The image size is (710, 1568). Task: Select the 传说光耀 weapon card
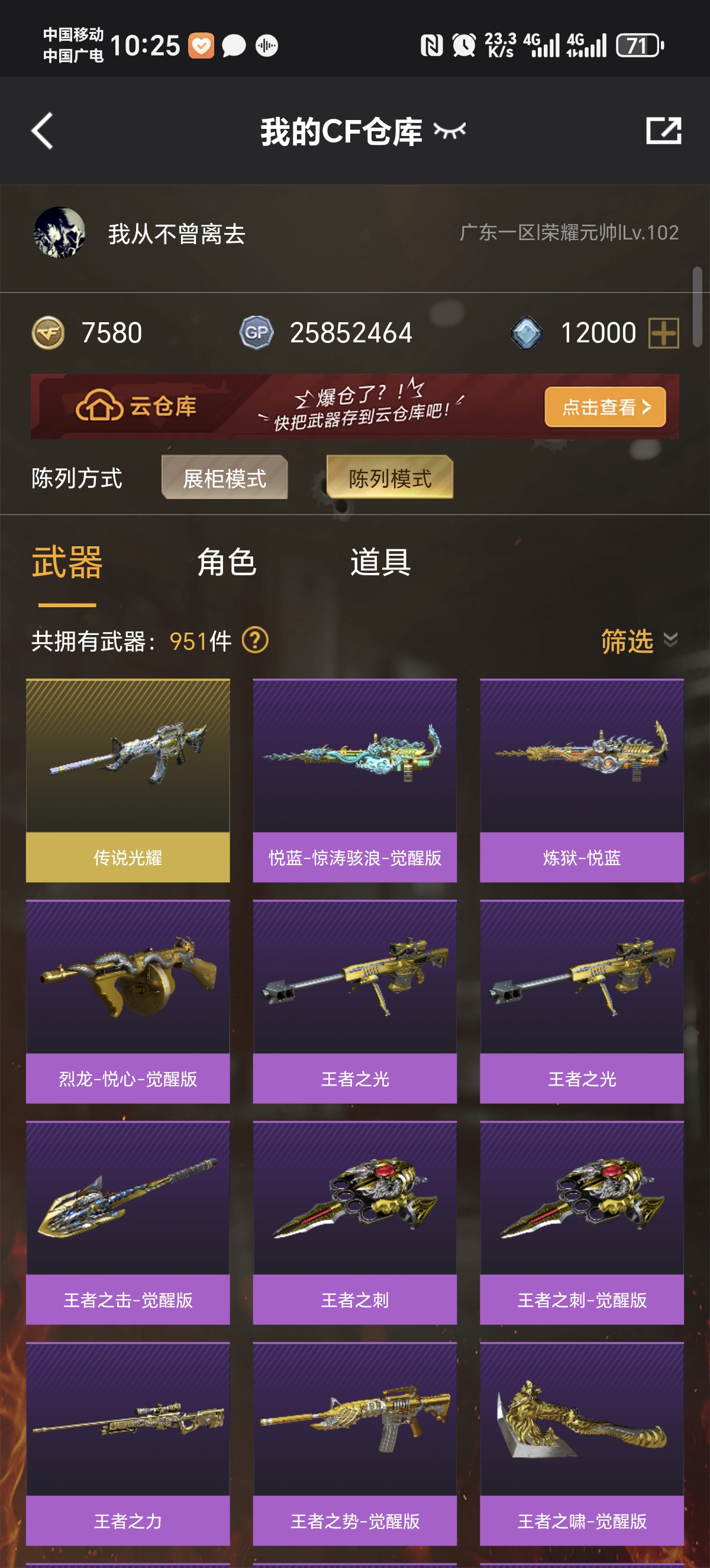(x=128, y=780)
